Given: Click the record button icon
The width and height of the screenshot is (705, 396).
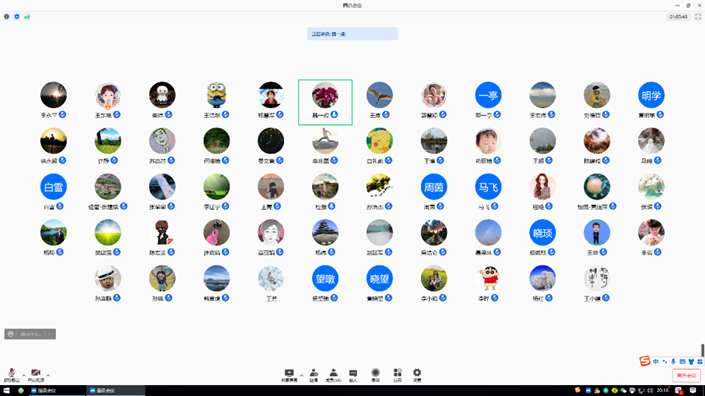Looking at the screenshot, I should [x=375, y=373].
